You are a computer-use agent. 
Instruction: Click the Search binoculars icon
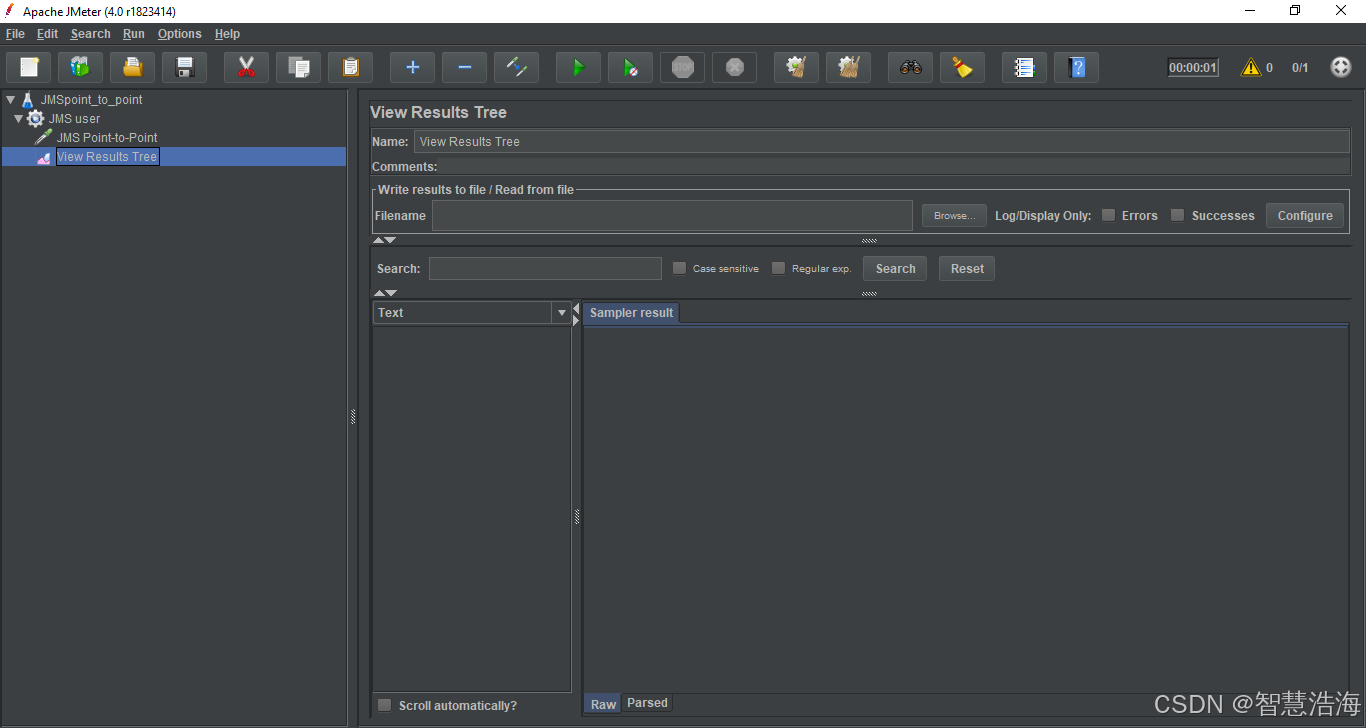point(910,68)
